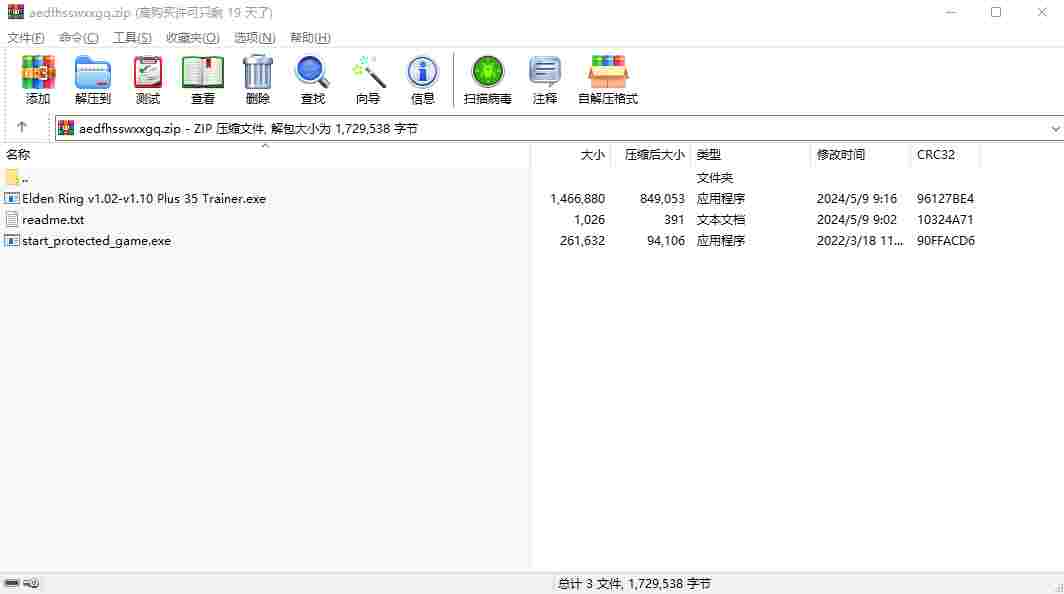Select the readme.txt file name
The width and height of the screenshot is (1064, 594).
53,220
